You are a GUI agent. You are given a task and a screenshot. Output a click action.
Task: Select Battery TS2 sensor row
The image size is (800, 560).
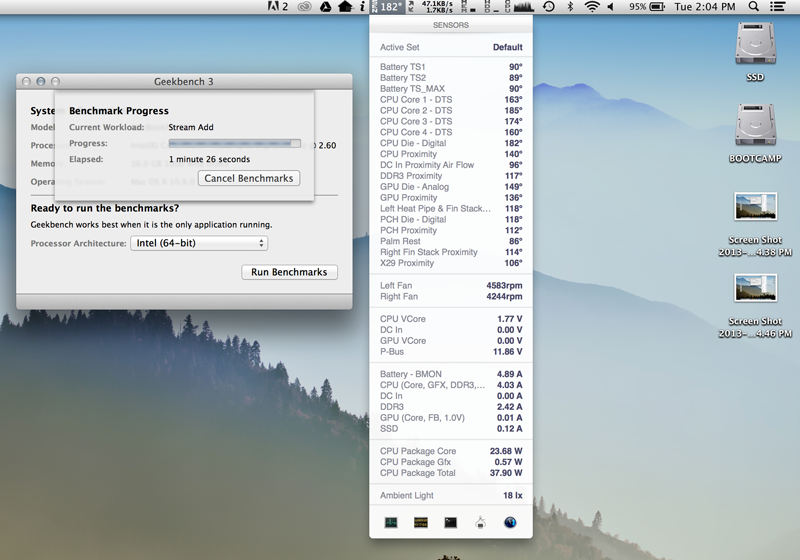pyautogui.click(x=451, y=78)
